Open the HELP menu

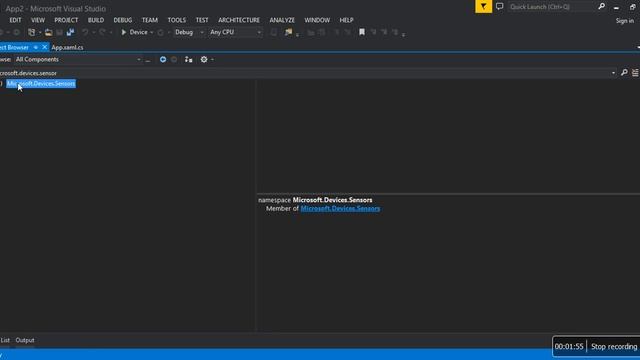pos(346,20)
